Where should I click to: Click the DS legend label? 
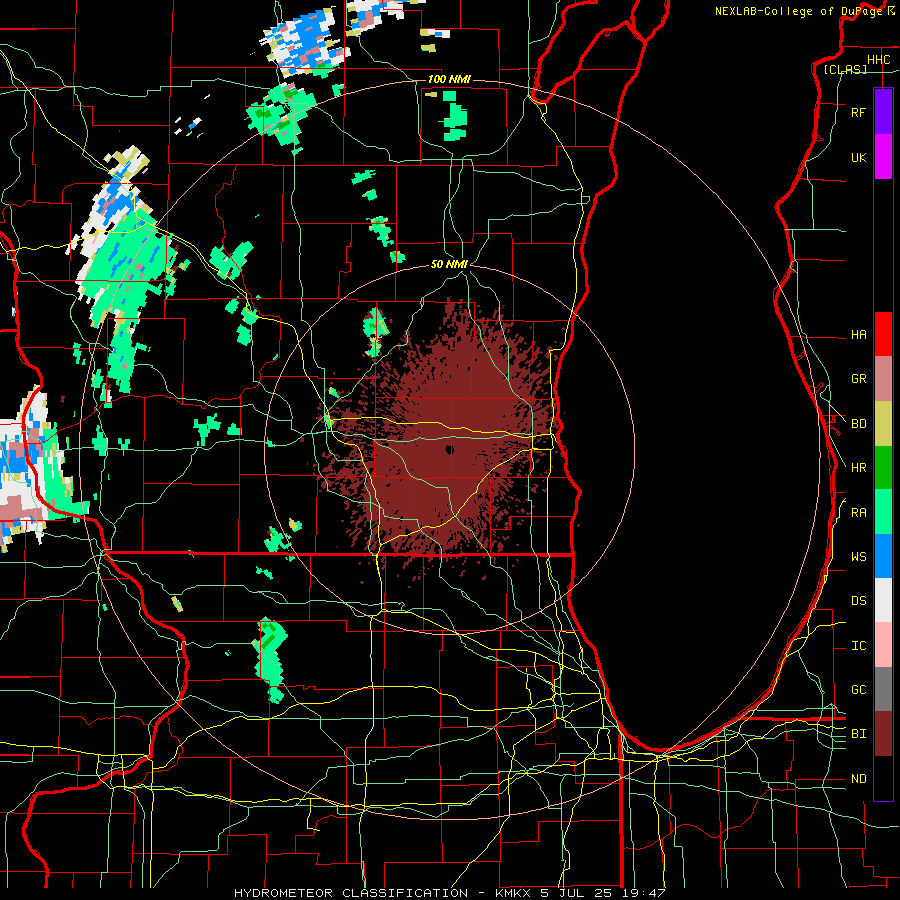coord(858,601)
